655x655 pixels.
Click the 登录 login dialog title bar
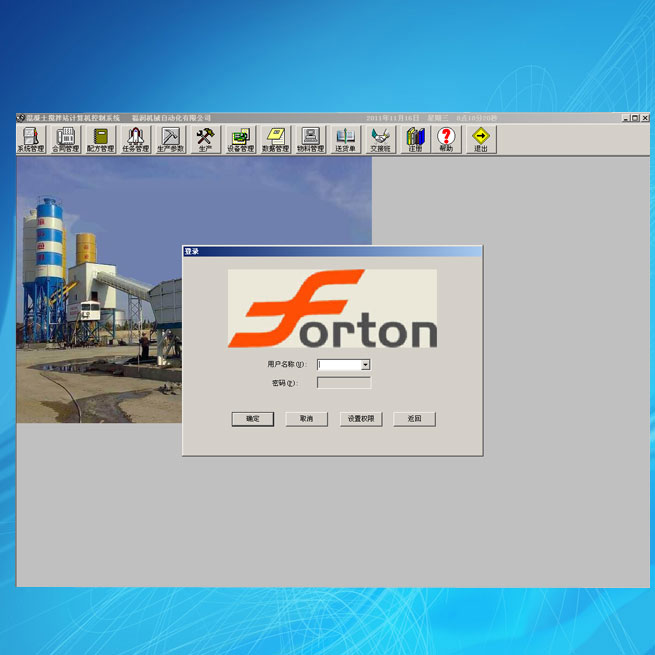(332, 251)
